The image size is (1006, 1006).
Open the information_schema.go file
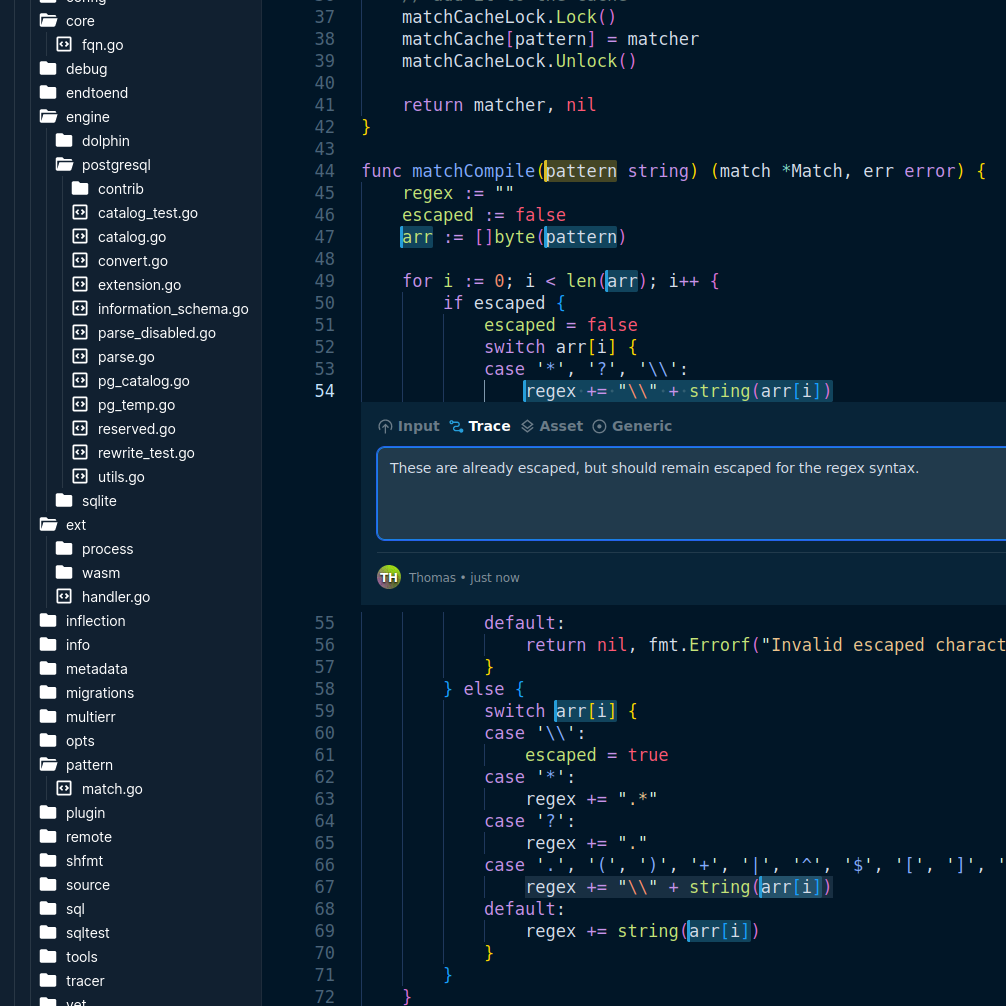pos(172,309)
